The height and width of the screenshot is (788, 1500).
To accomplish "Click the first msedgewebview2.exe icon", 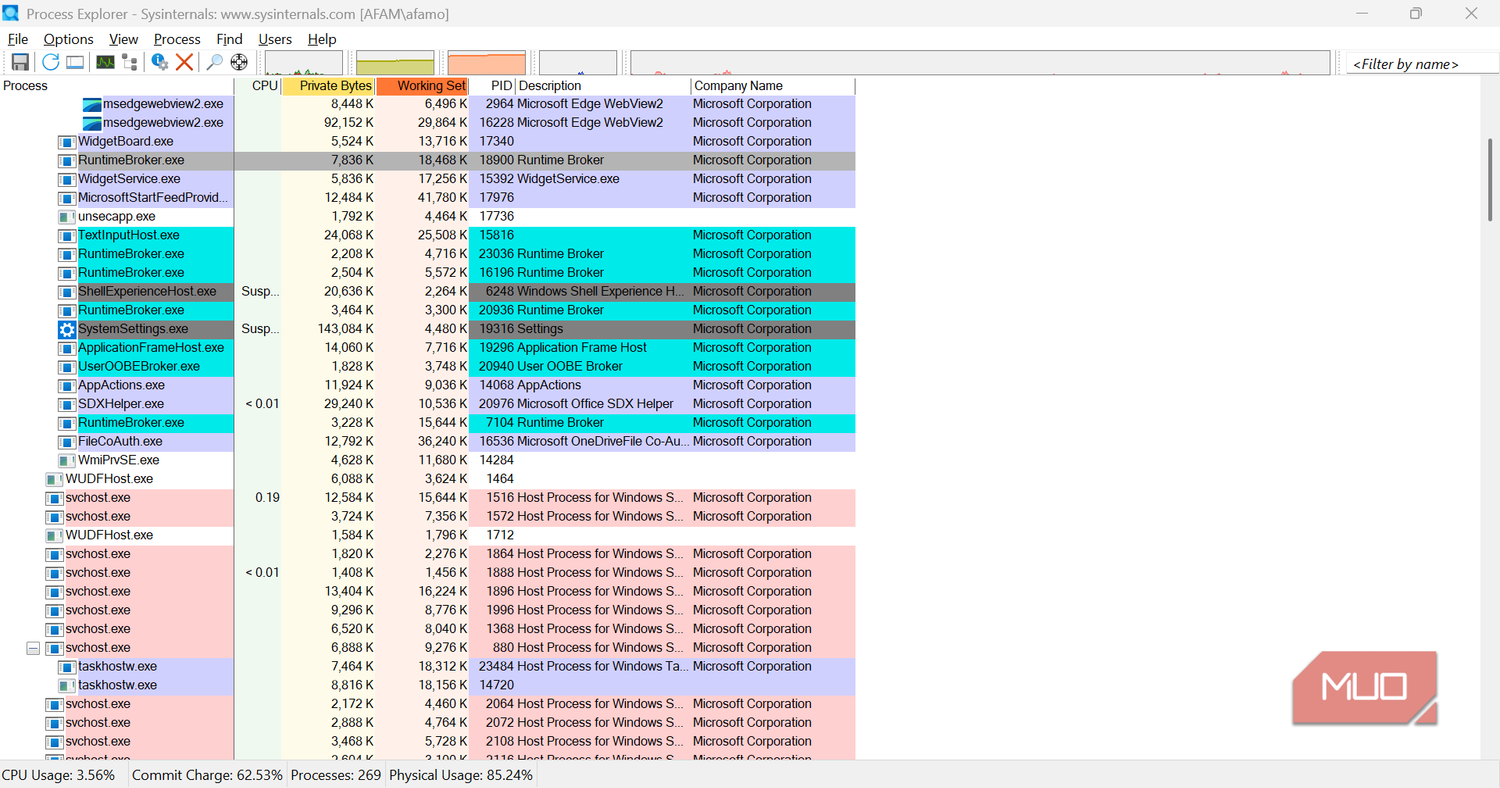I will pyautogui.click(x=92, y=104).
